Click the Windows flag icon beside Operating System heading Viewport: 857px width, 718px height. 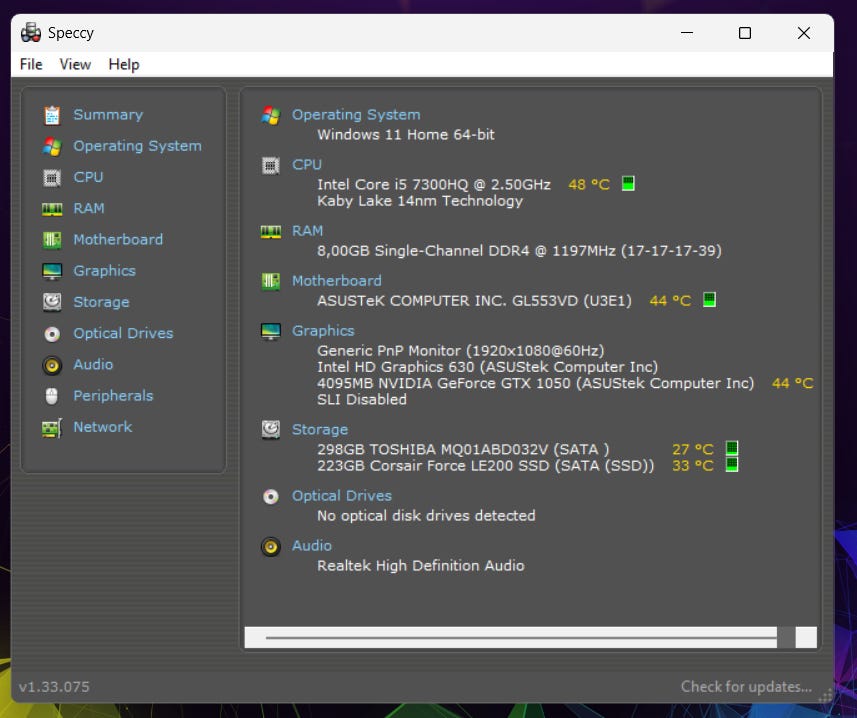(271, 115)
